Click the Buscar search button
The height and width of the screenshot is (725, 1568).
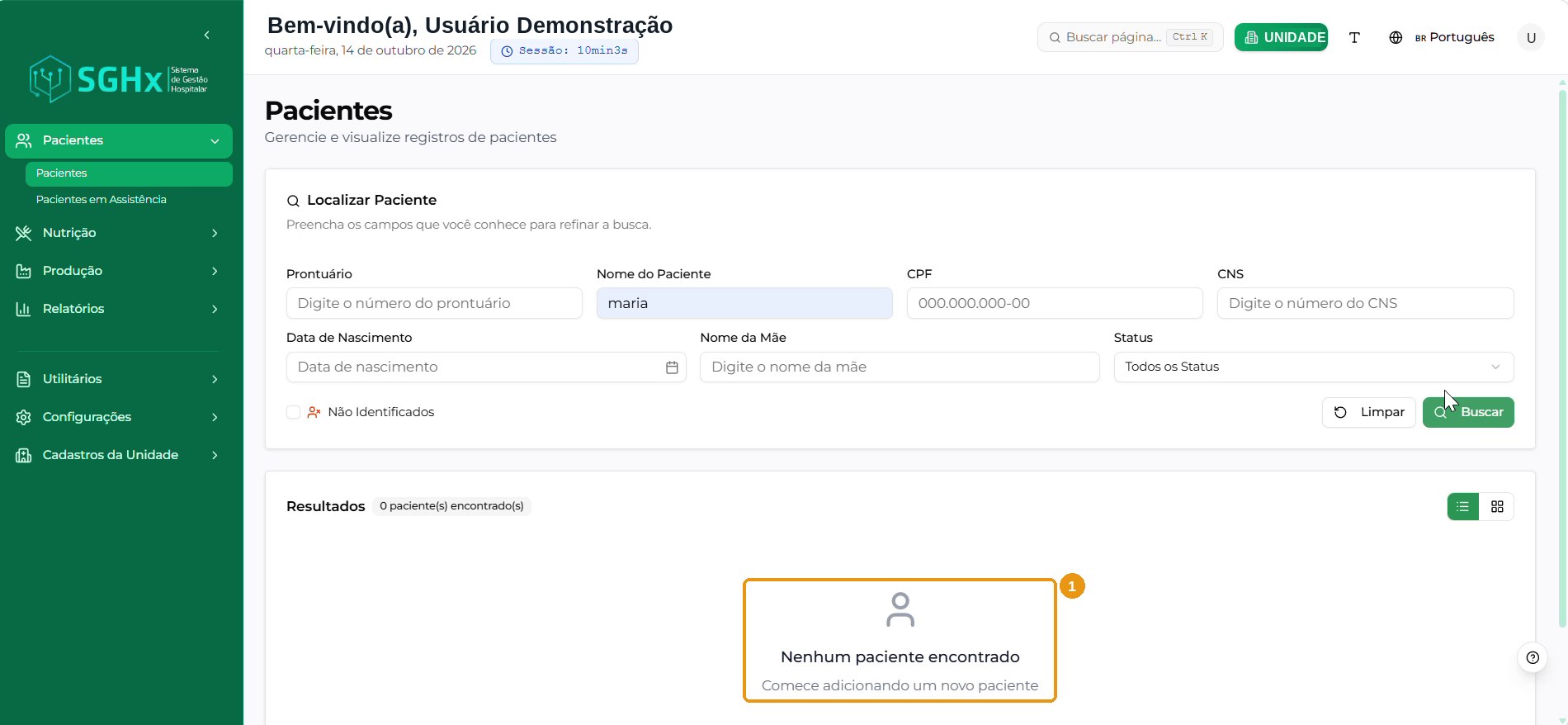click(x=1468, y=412)
